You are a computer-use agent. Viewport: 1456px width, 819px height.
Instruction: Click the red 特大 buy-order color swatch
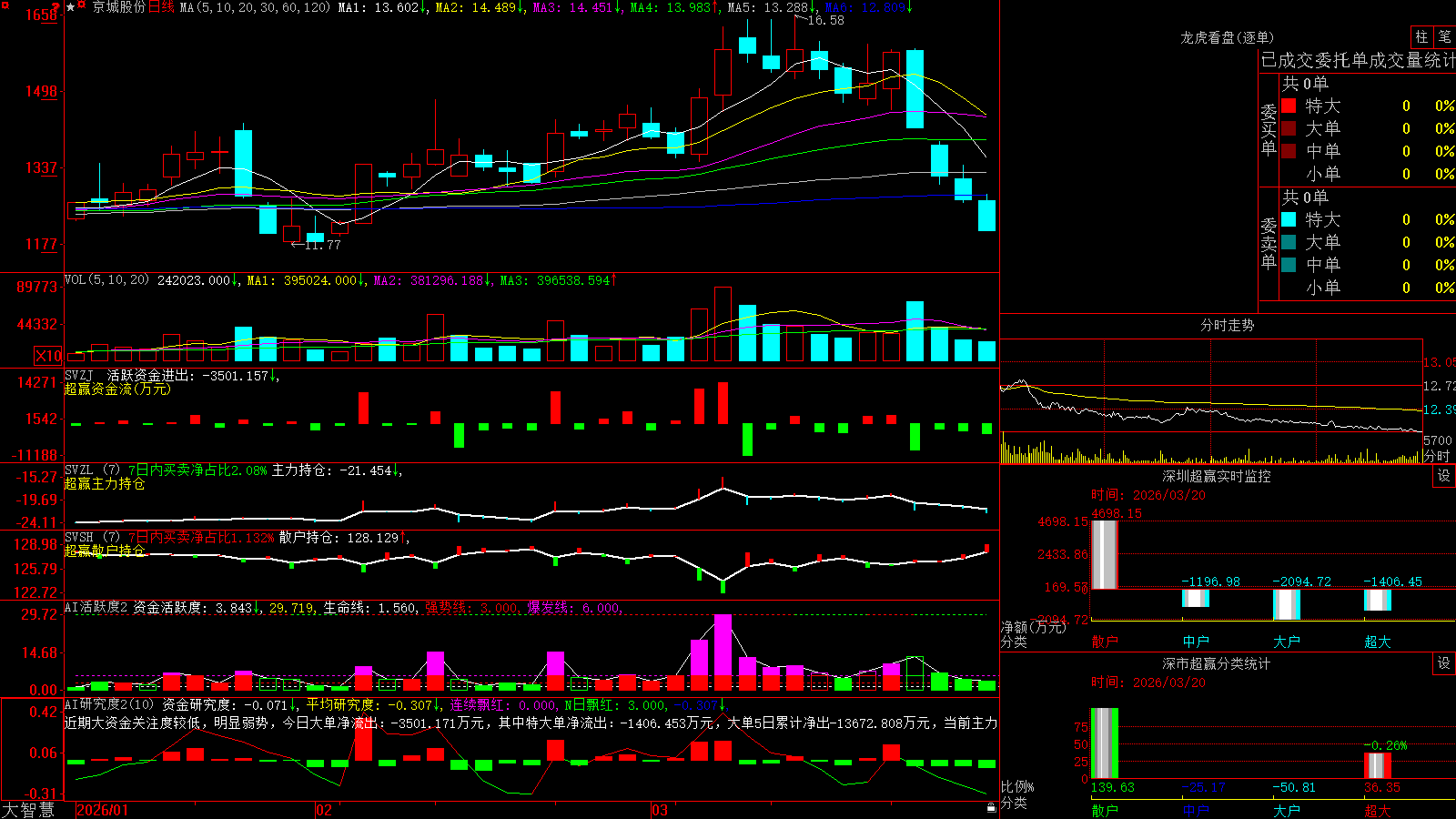[x=1289, y=106]
